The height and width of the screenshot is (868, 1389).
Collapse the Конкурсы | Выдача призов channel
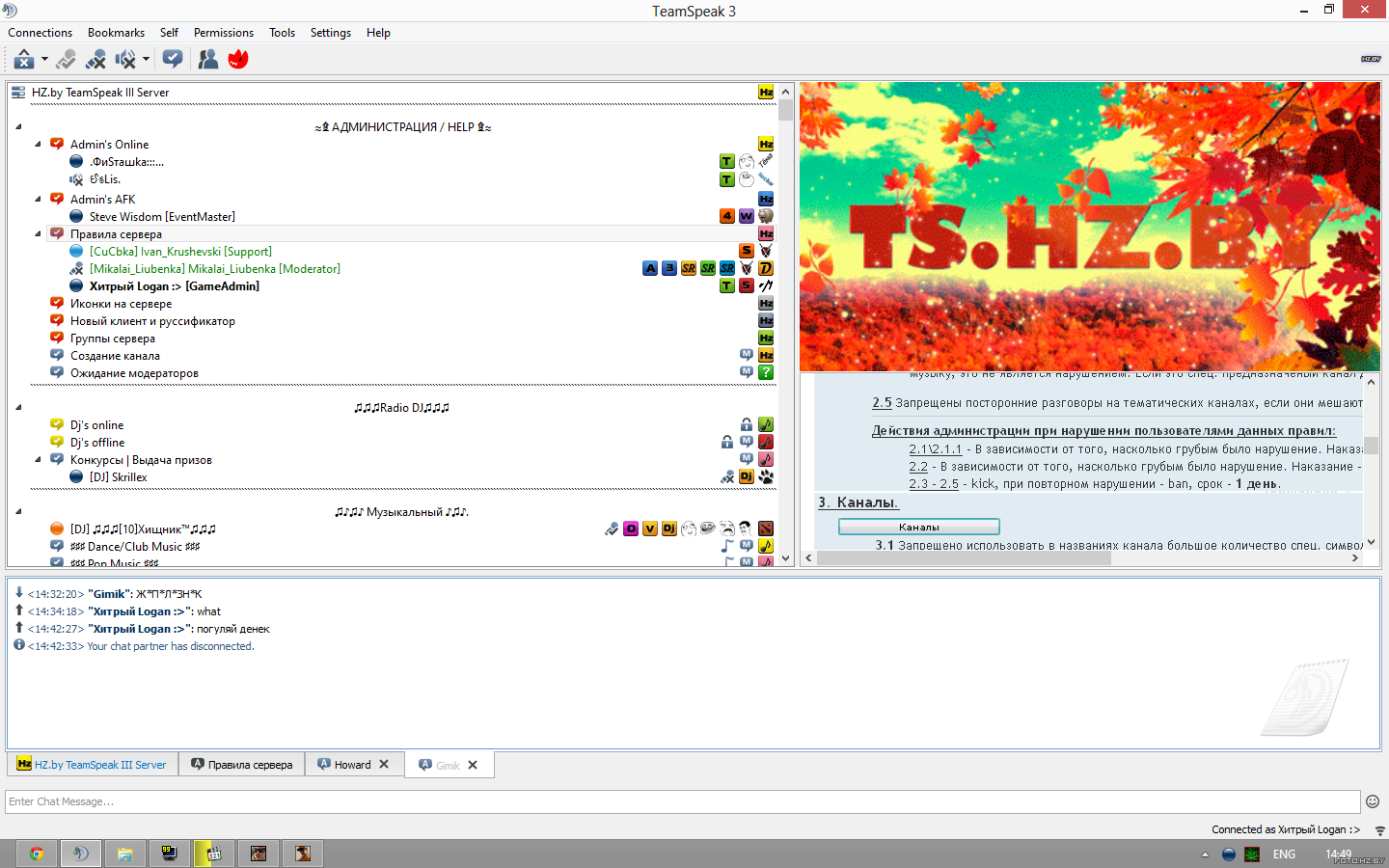(x=38, y=460)
